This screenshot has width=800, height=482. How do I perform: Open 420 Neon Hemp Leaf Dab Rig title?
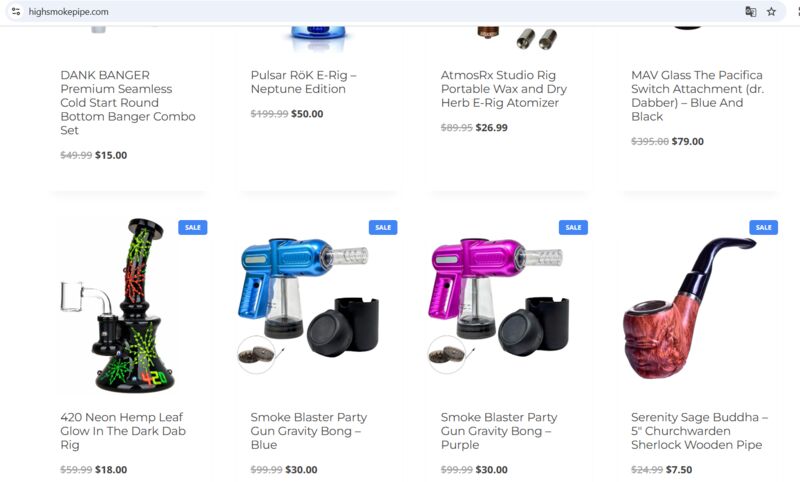123,431
